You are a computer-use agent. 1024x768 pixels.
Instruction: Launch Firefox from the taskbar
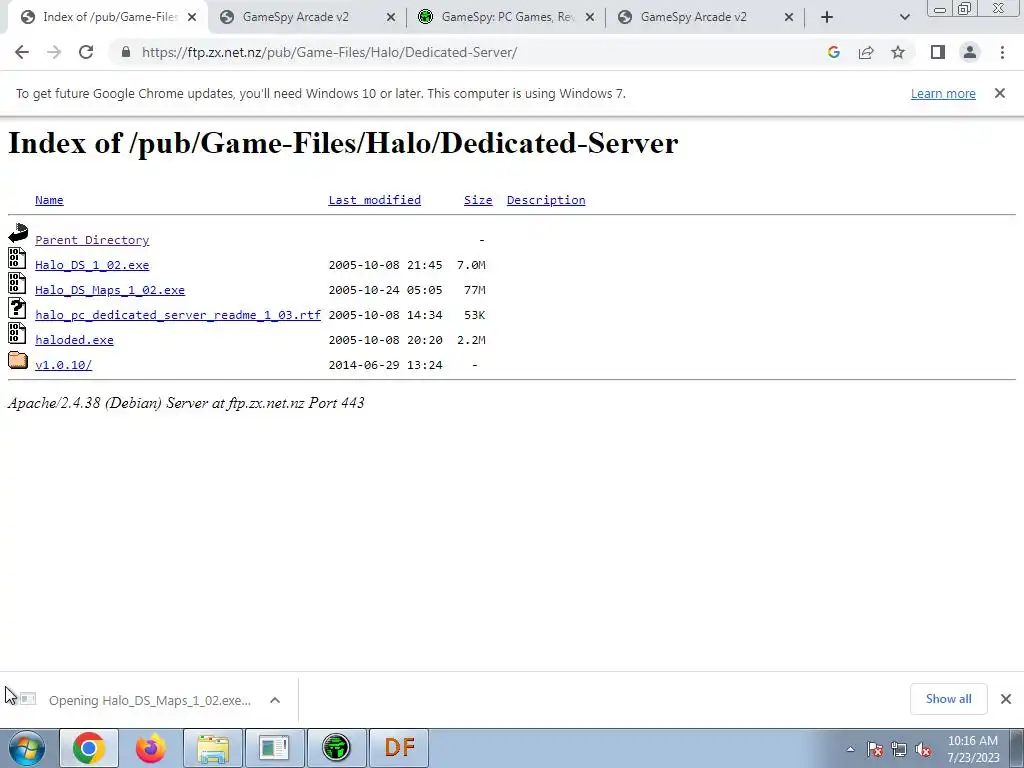[x=151, y=748]
